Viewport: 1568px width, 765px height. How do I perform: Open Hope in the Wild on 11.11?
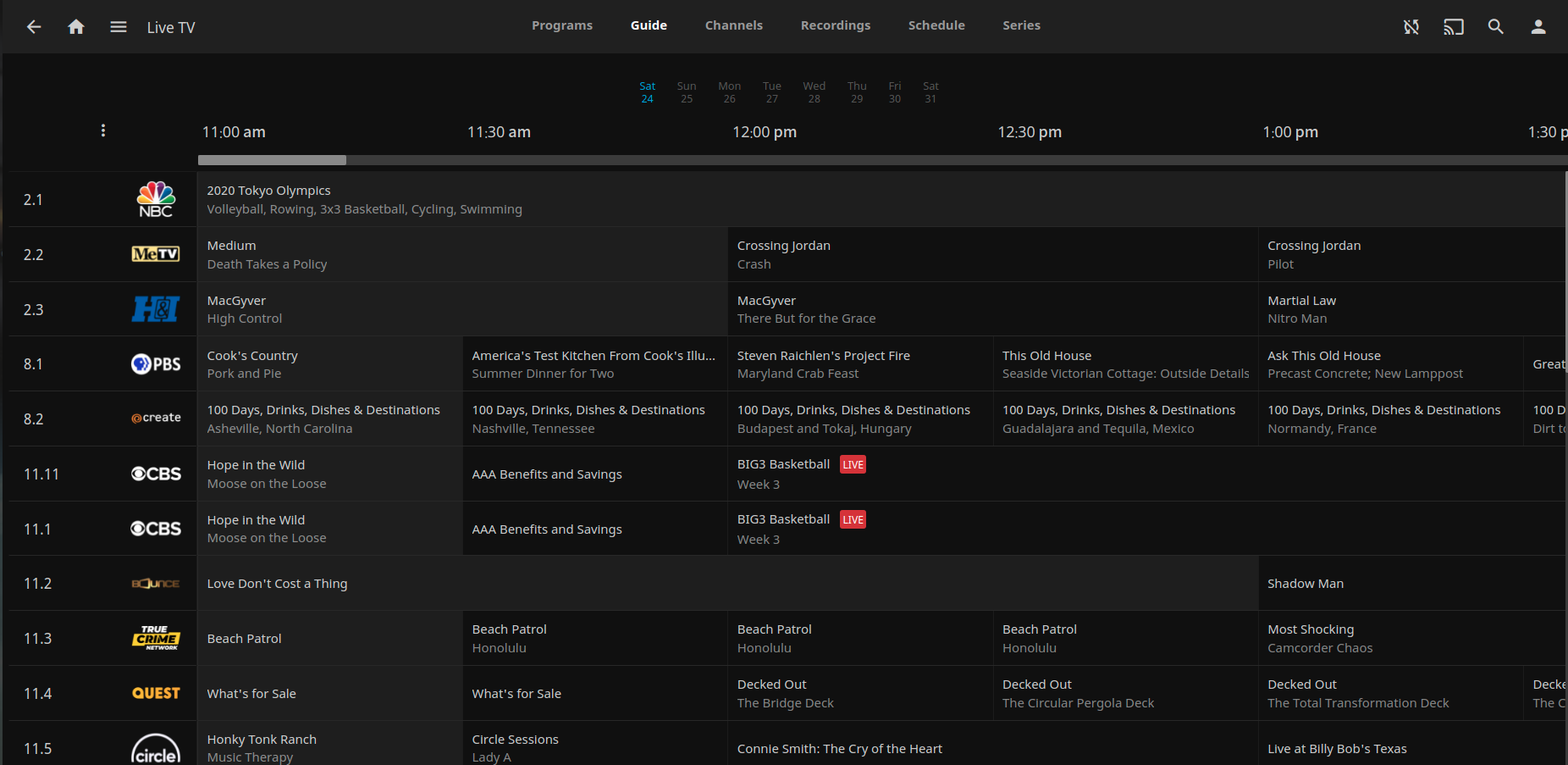(x=330, y=474)
